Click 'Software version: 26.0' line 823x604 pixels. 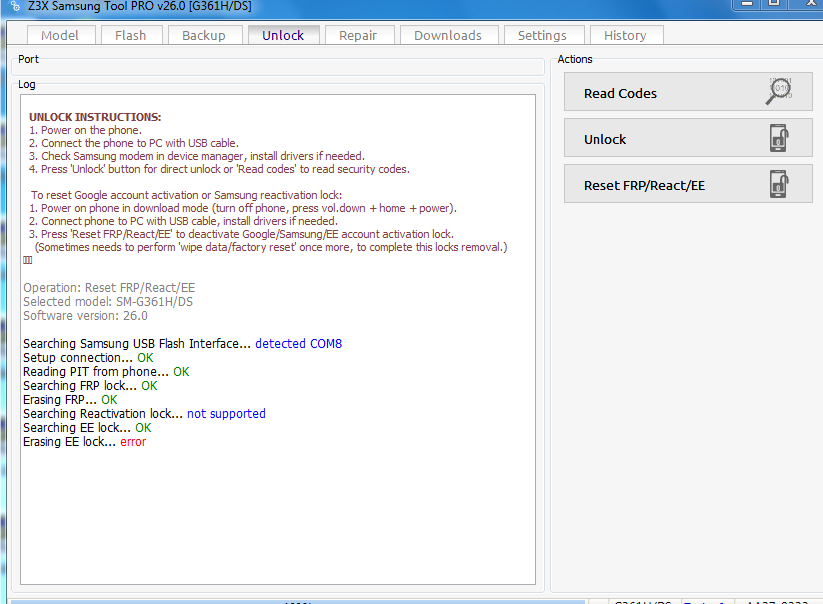86,316
